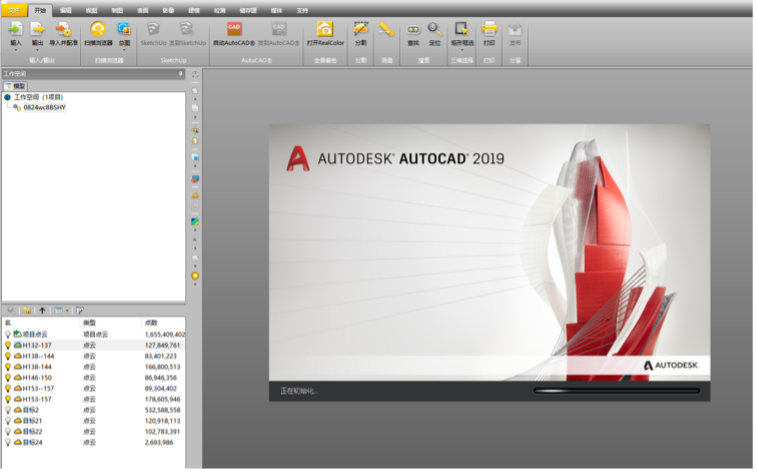Show the 目标2 point cloud via its bulb
The image size is (757, 473).
[x=8, y=410]
